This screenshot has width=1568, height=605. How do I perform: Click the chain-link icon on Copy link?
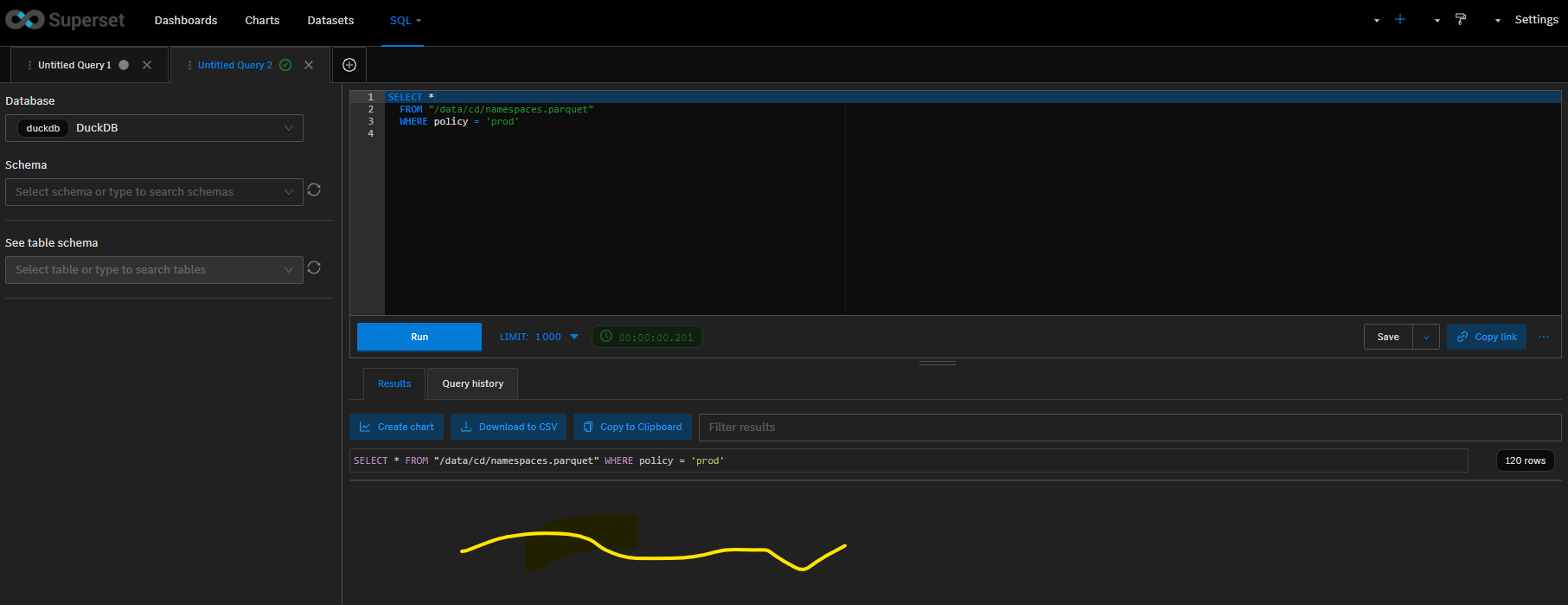click(1462, 337)
